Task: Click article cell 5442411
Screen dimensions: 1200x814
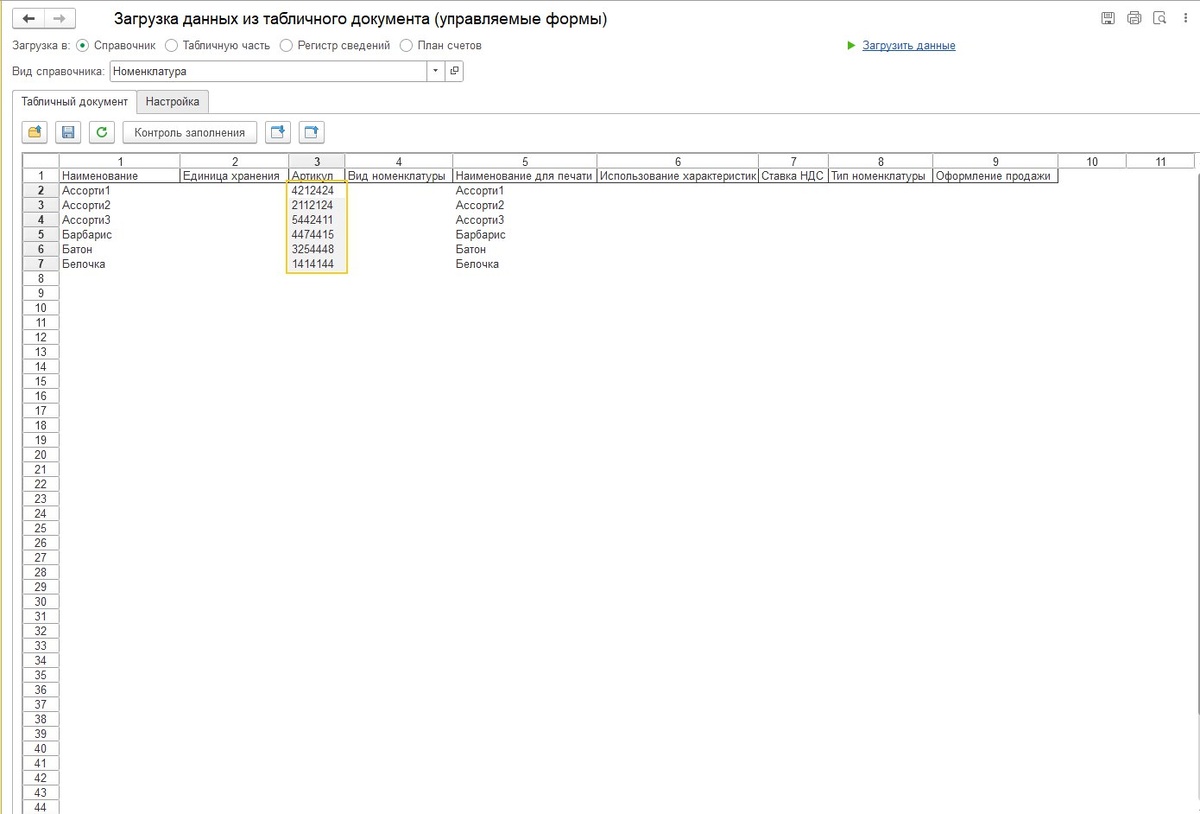Action: [x=317, y=220]
